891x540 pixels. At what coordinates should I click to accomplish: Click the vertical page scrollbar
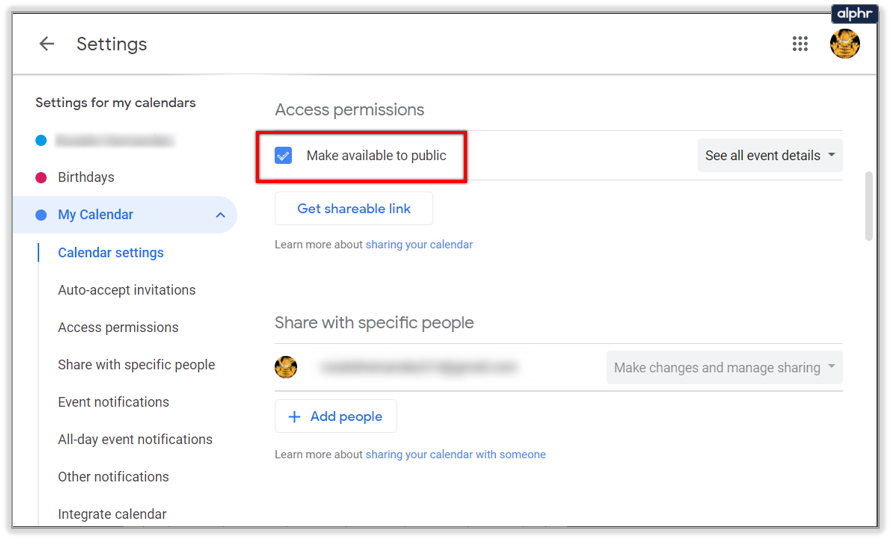click(868, 205)
